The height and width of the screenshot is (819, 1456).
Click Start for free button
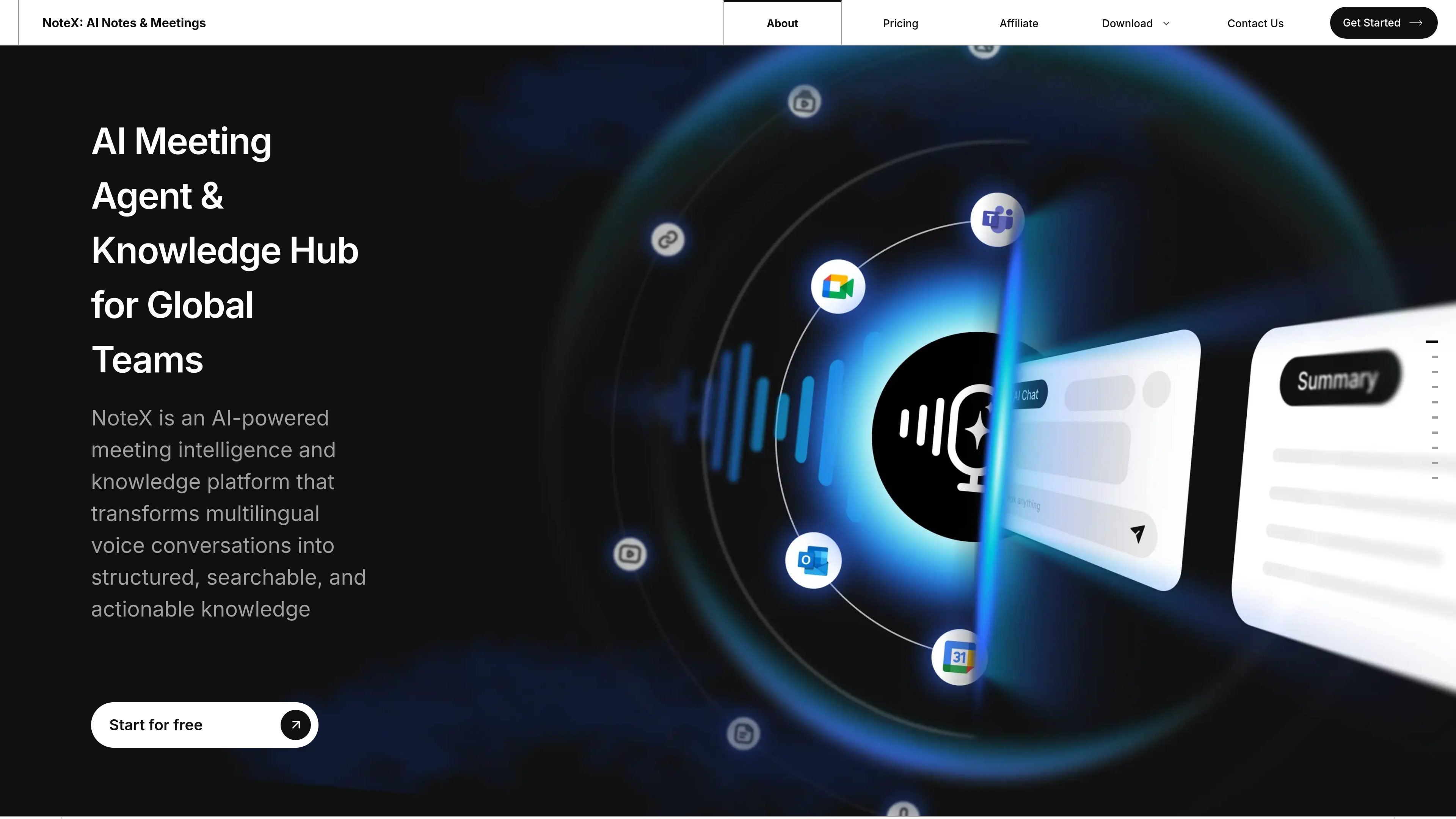[x=205, y=725]
